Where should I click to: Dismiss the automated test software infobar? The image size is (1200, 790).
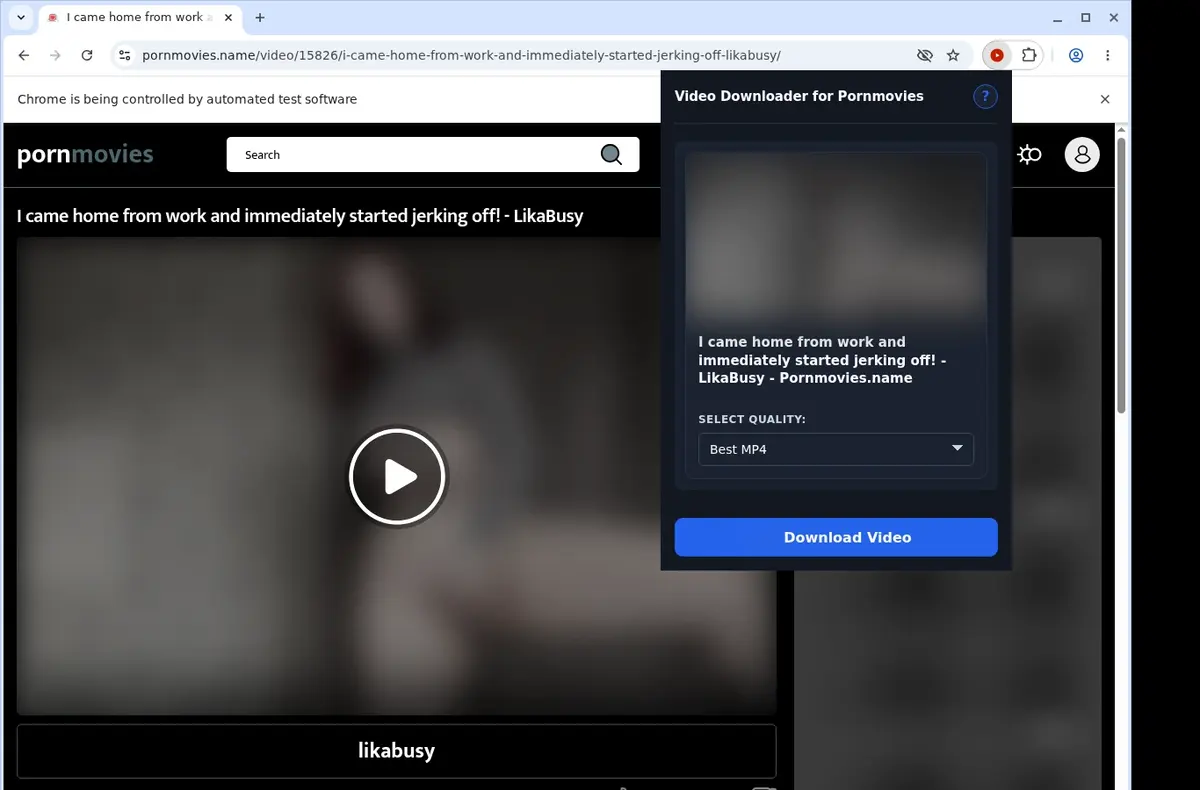(x=1105, y=99)
